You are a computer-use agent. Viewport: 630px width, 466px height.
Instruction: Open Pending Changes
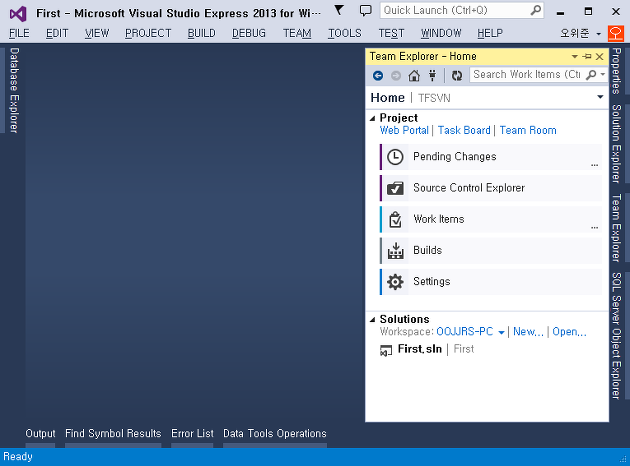click(x=491, y=157)
